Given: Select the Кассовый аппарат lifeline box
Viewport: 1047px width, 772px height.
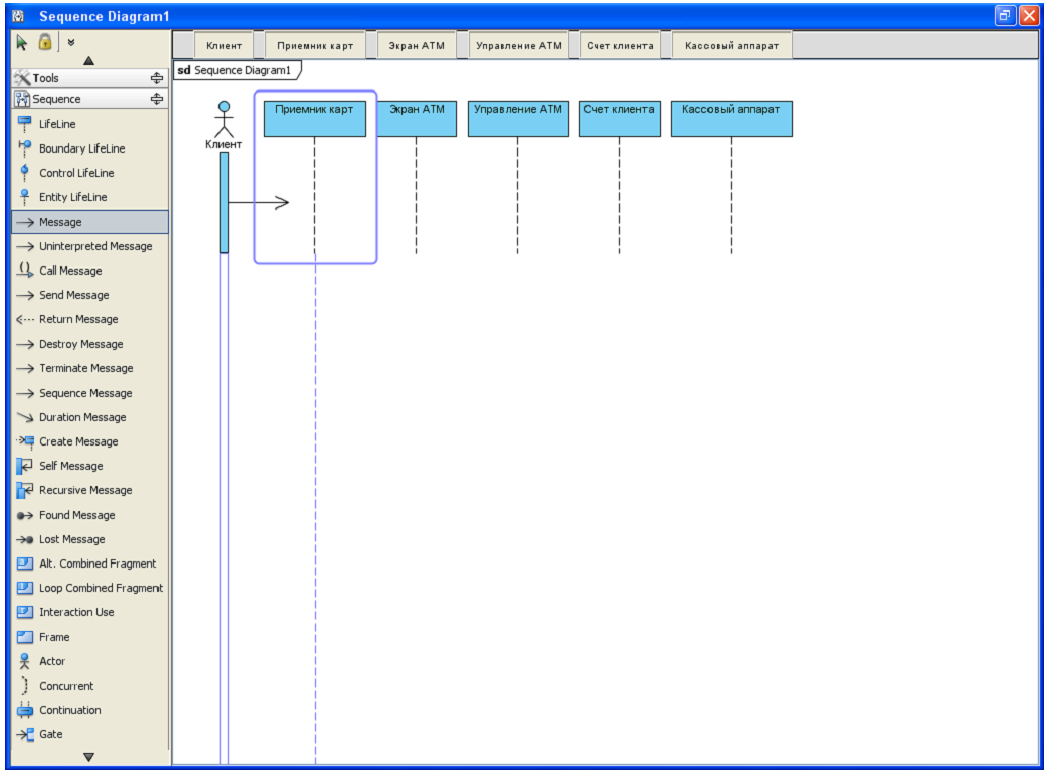Looking at the screenshot, I should (x=732, y=119).
